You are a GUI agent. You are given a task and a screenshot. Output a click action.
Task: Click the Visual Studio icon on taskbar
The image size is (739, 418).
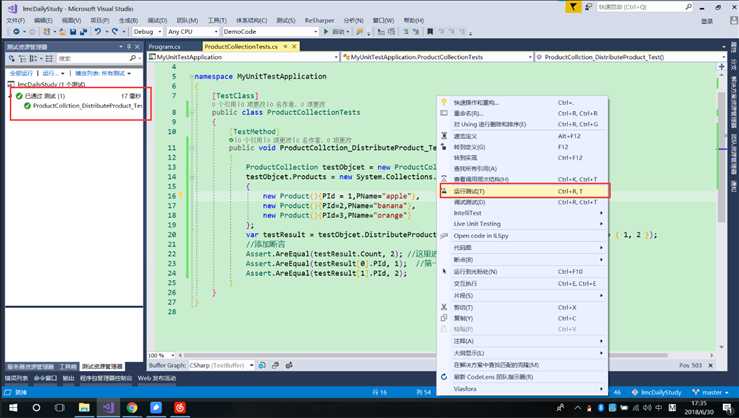point(108,407)
